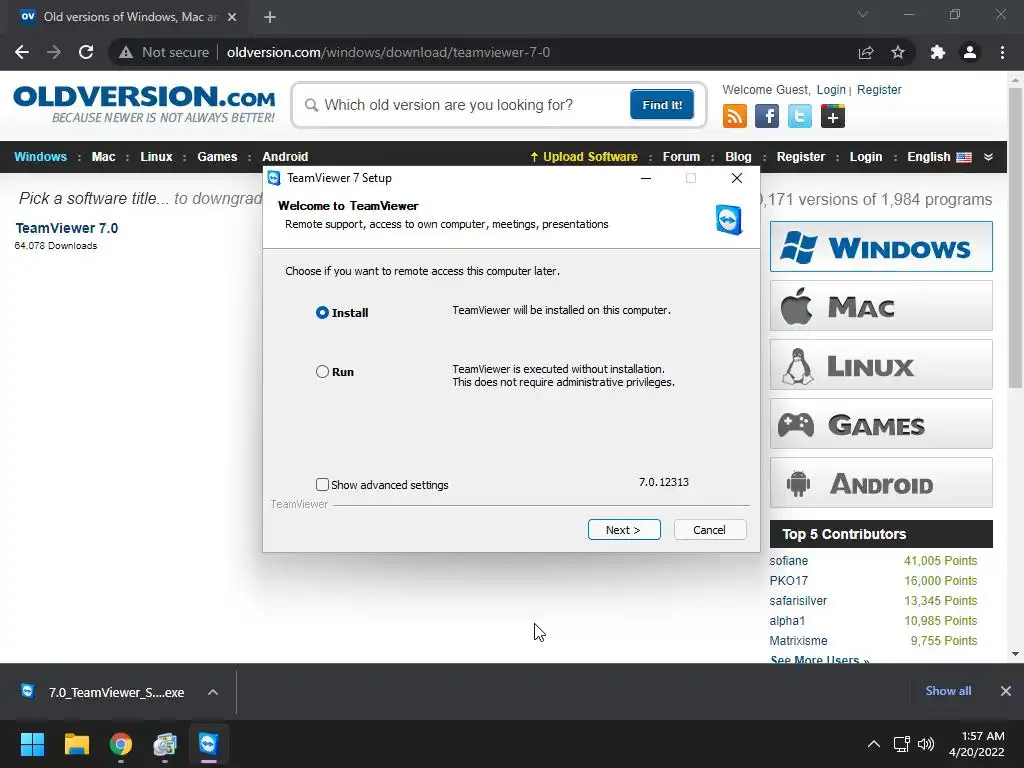Open contributor PKO17 profile
This screenshot has height=768, width=1024.
click(x=788, y=581)
